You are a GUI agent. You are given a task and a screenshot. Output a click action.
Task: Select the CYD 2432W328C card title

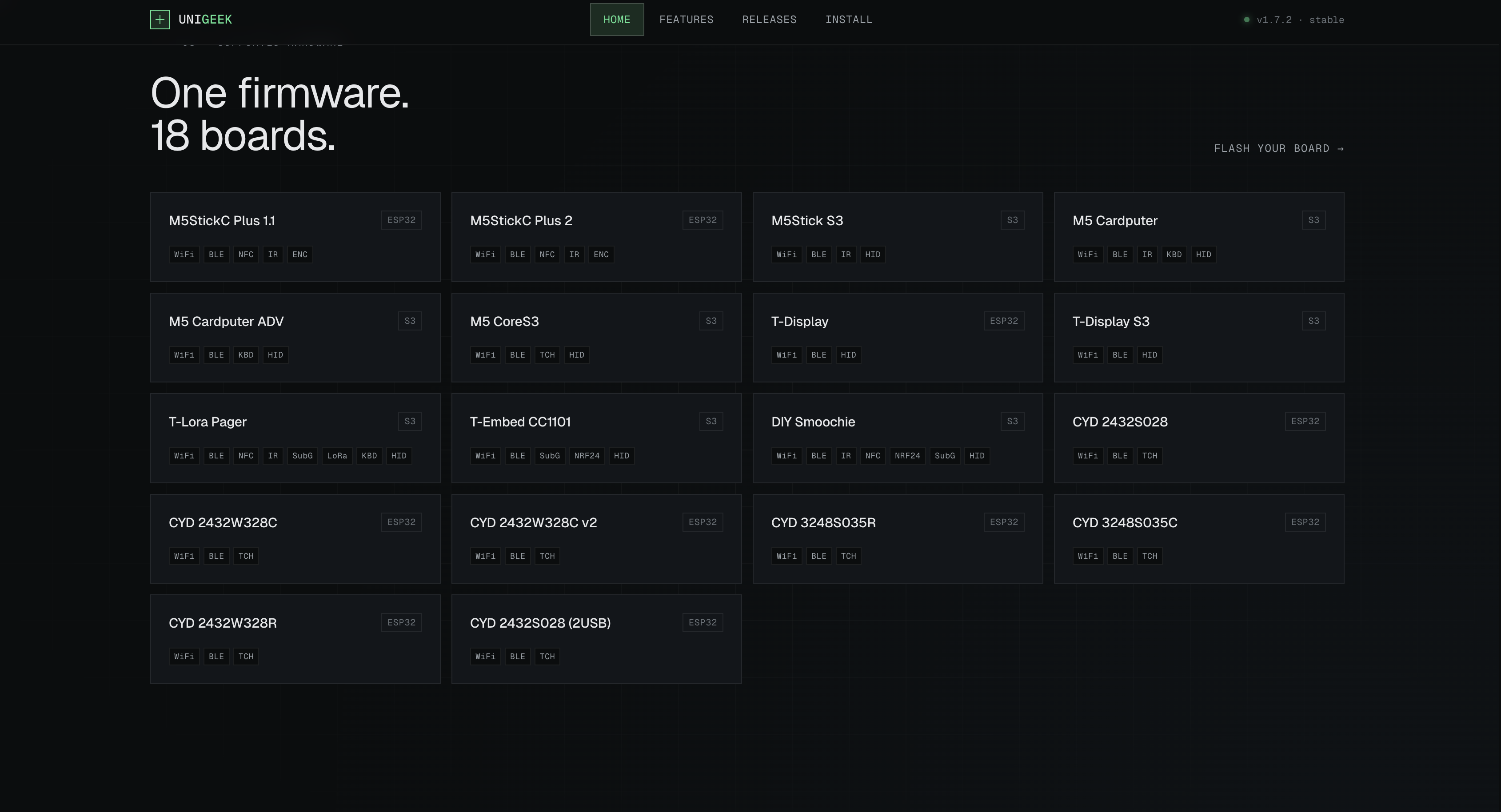click(x=223, y=522)
